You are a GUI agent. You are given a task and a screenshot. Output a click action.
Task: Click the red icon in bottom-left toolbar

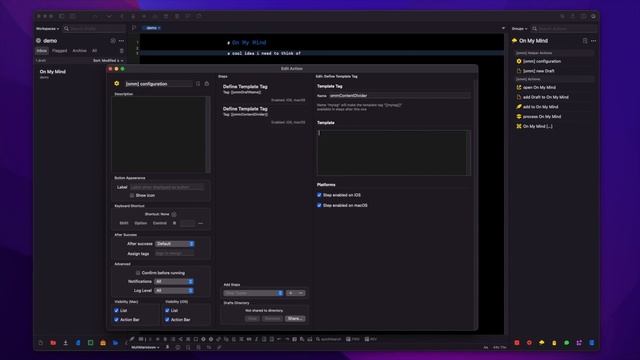pyautogui.click(x=53, y=343)
